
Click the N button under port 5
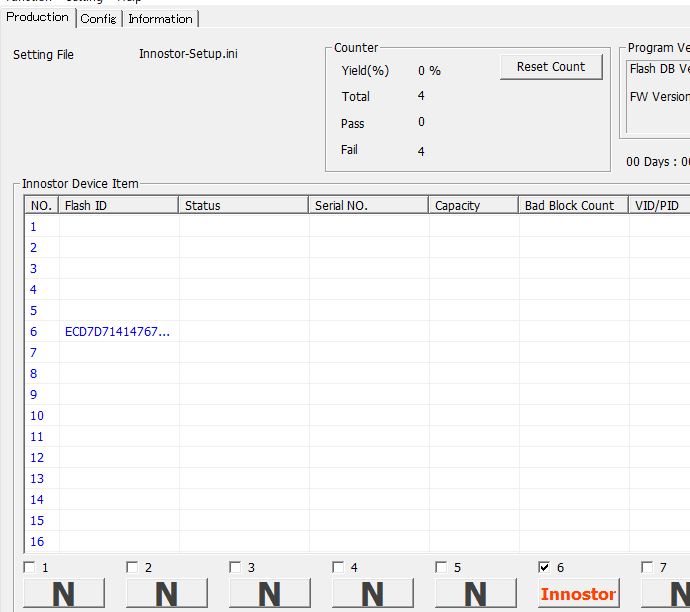click(x=476, y=594)
